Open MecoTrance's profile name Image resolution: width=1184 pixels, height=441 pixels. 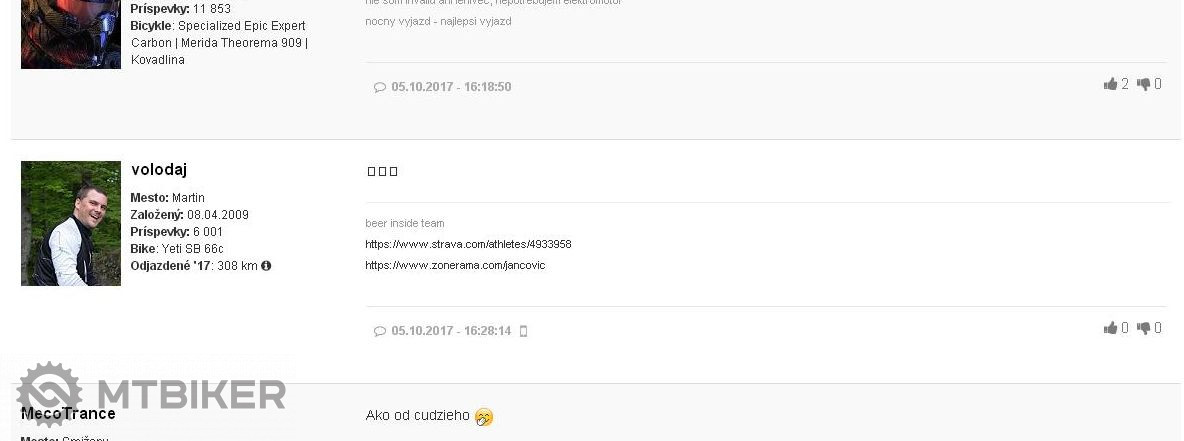pos(68,413)
